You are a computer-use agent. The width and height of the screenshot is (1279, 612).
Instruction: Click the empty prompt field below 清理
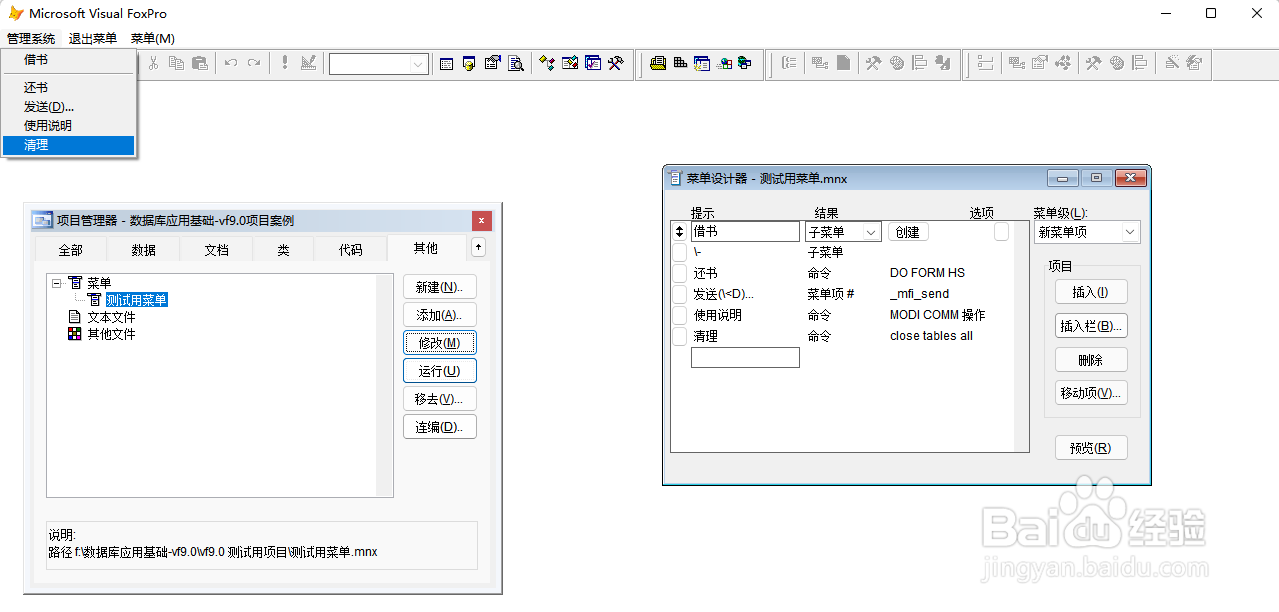pyautogui.click(x=745, y=357)
